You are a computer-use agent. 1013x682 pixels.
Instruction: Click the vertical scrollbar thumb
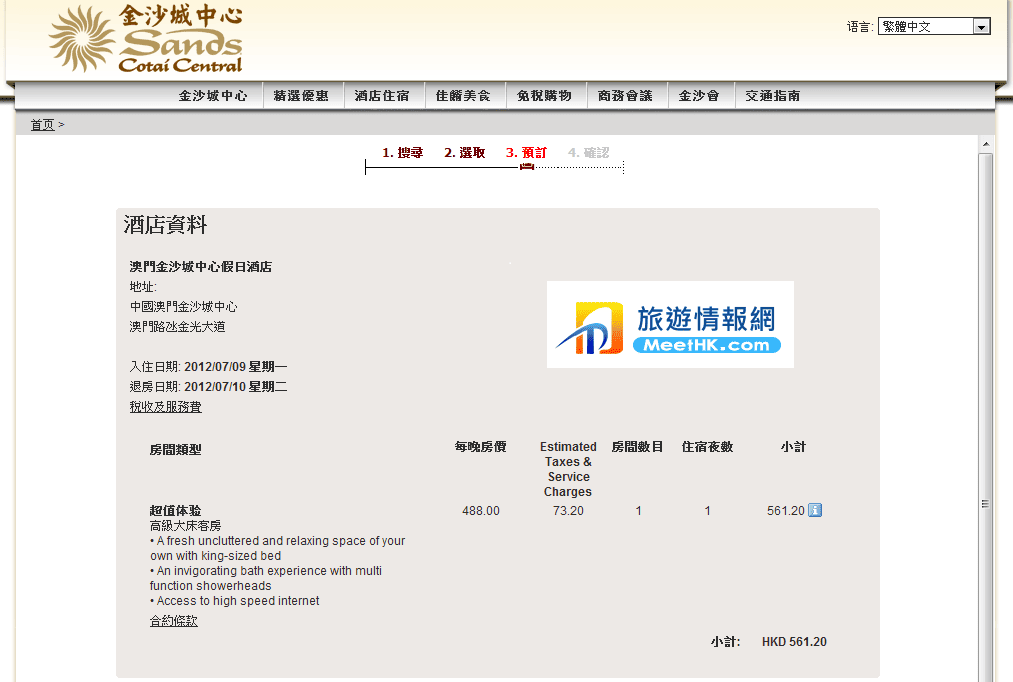pos(985,420)
